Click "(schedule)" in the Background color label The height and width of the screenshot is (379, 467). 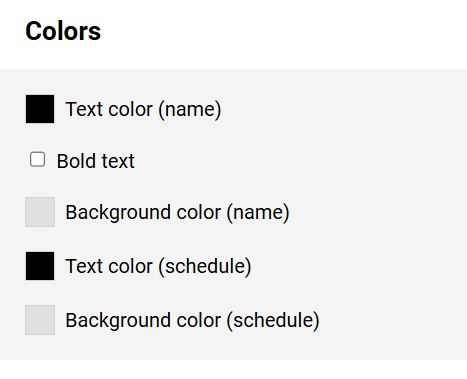273,320
